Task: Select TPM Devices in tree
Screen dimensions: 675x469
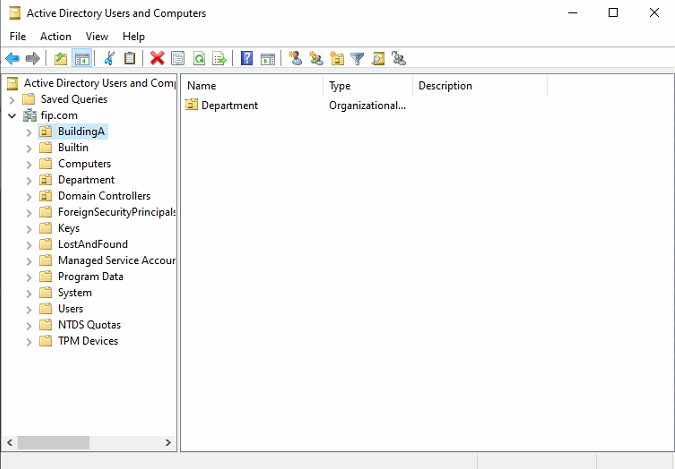Action: coord(88,341)
